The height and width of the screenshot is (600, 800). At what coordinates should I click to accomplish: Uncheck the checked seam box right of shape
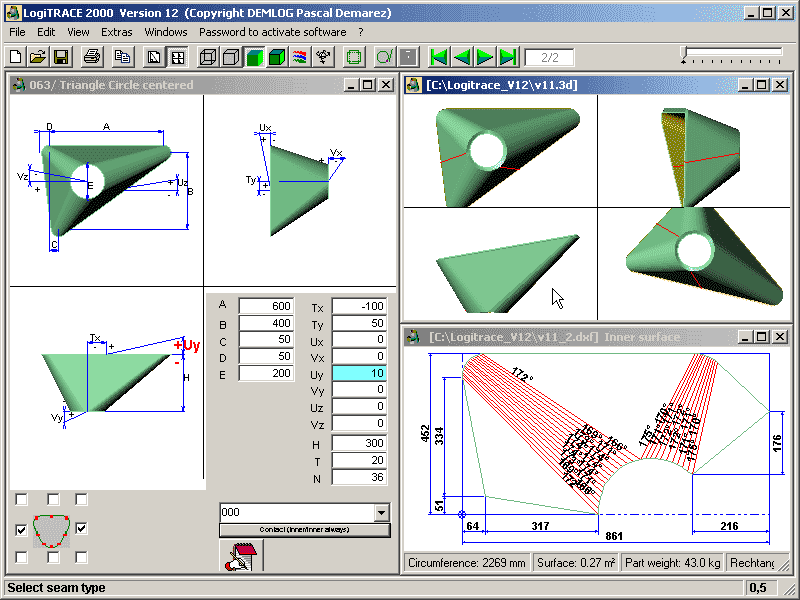point(81,528)
